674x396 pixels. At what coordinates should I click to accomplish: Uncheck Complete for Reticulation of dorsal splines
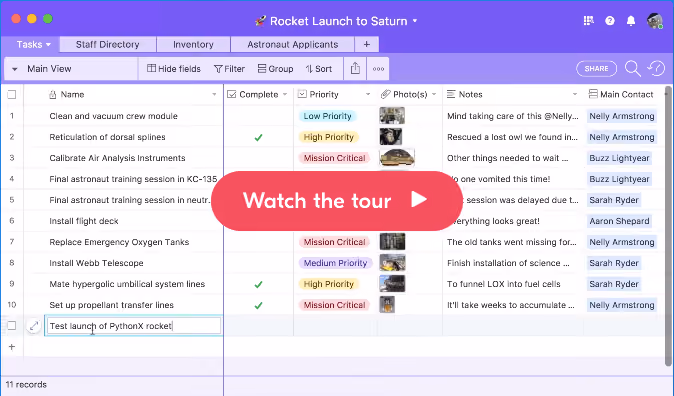(258, 137)
